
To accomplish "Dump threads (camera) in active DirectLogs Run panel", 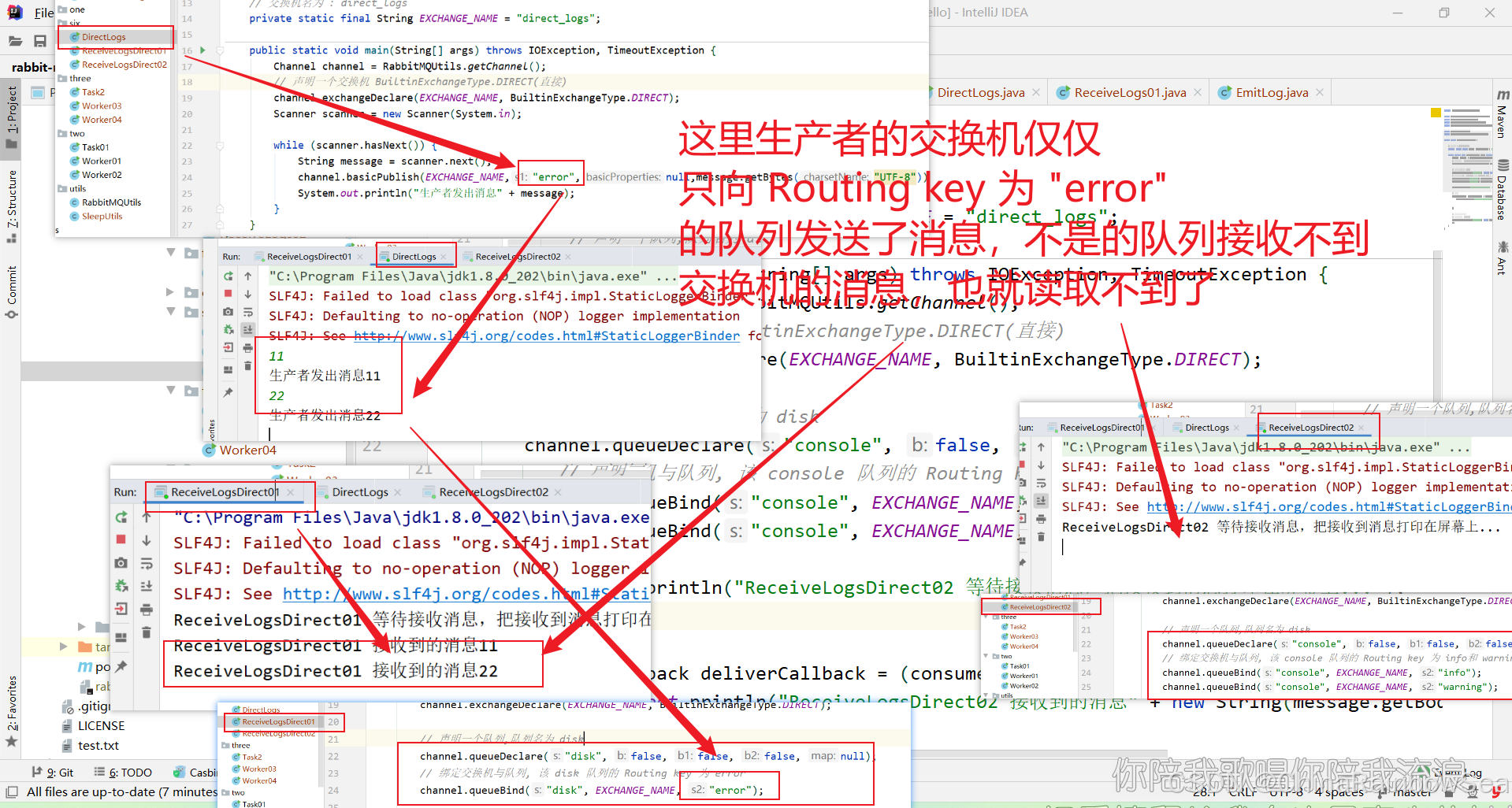I will coord(228,312).
